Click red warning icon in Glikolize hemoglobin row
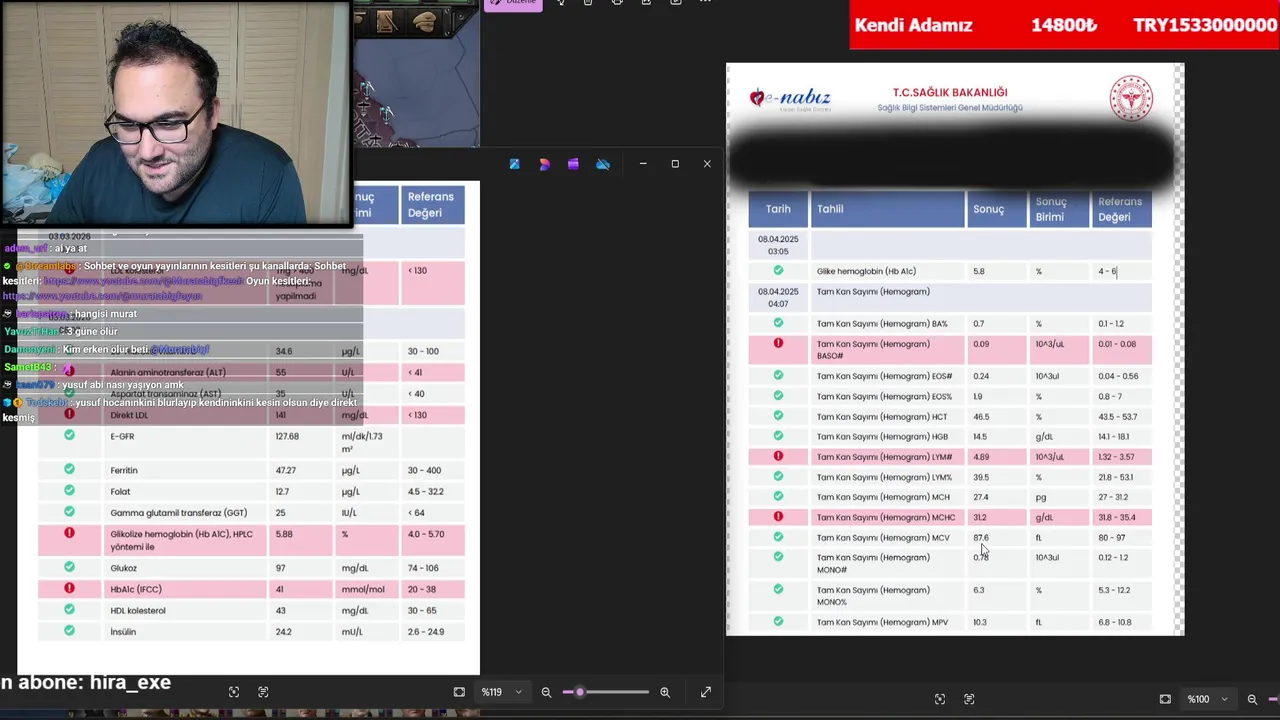Screen dimensions: 1280x720 click(69, 533)
